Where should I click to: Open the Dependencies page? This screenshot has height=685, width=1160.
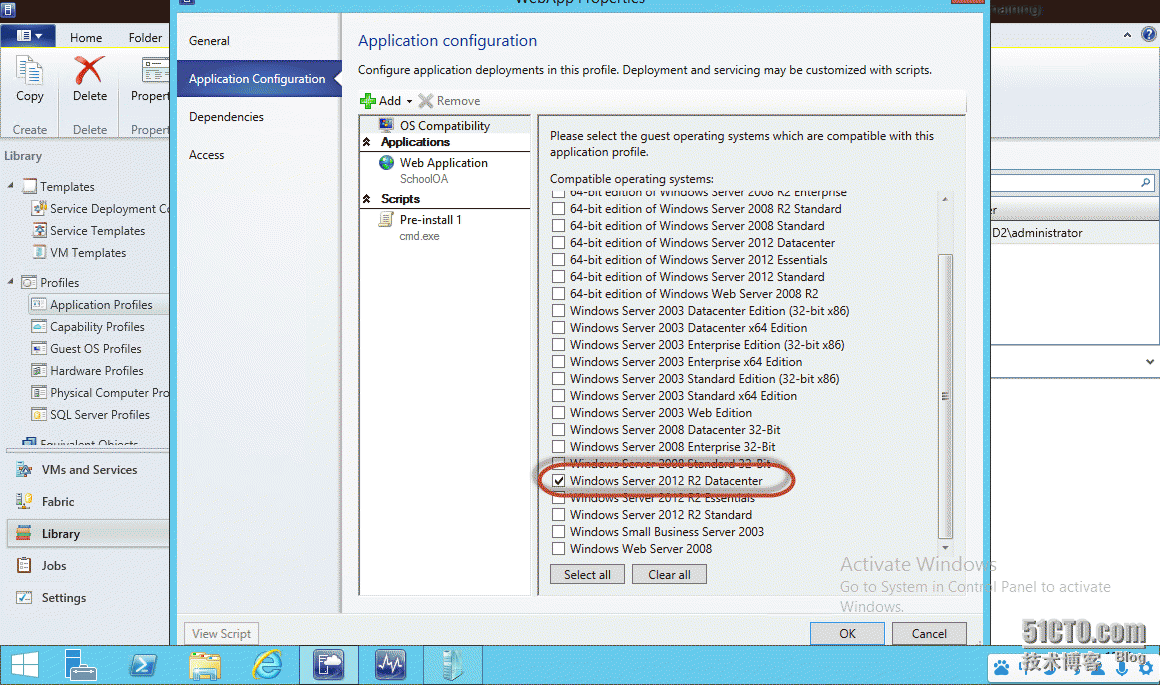click(226, 117)
